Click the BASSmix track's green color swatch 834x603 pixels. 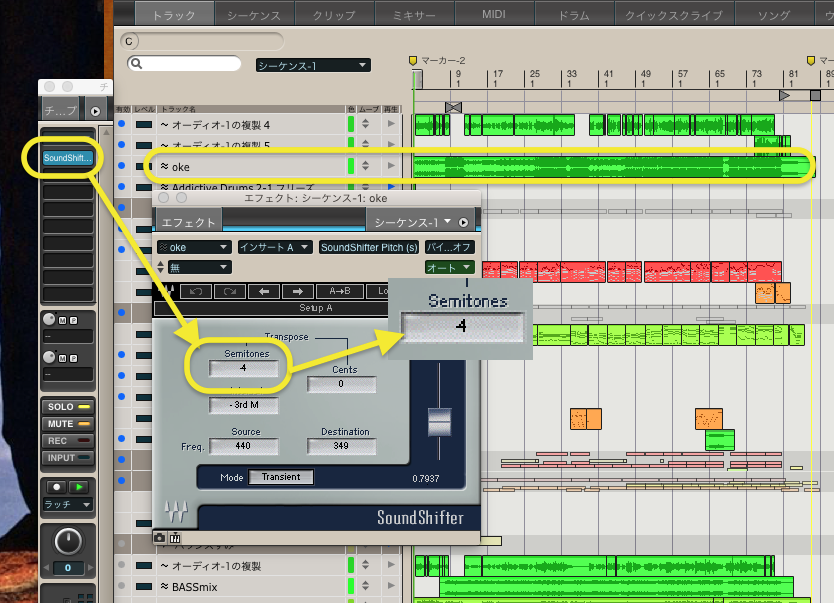point(351,586)
